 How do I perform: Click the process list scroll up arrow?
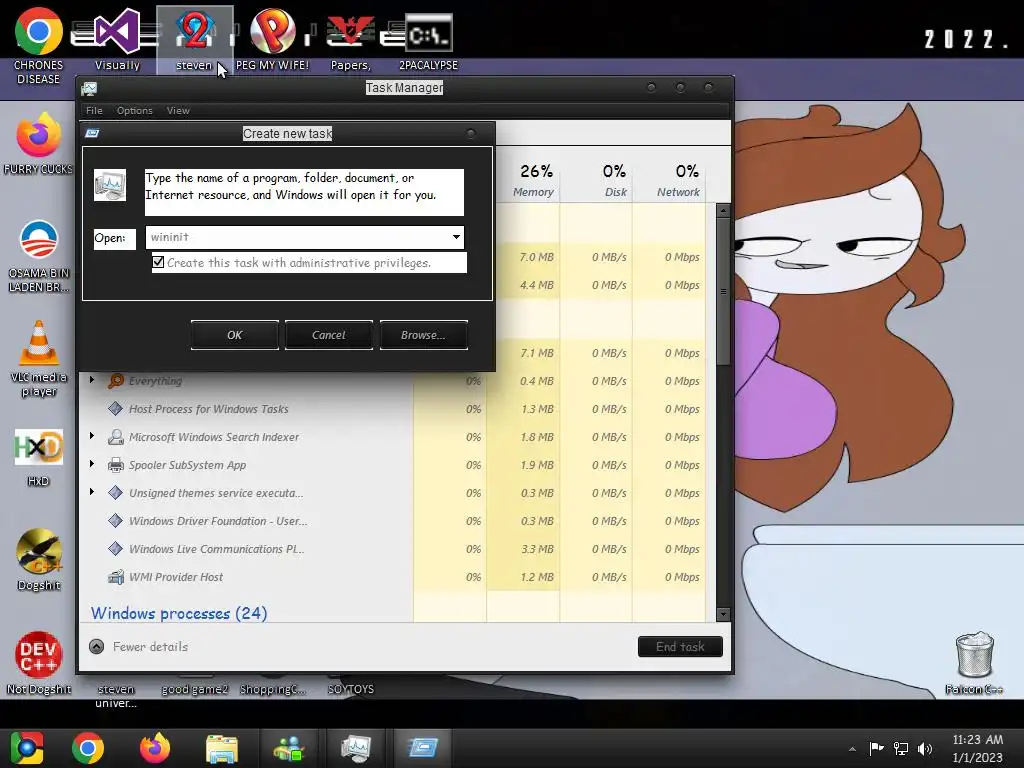[x=723, y=211]
